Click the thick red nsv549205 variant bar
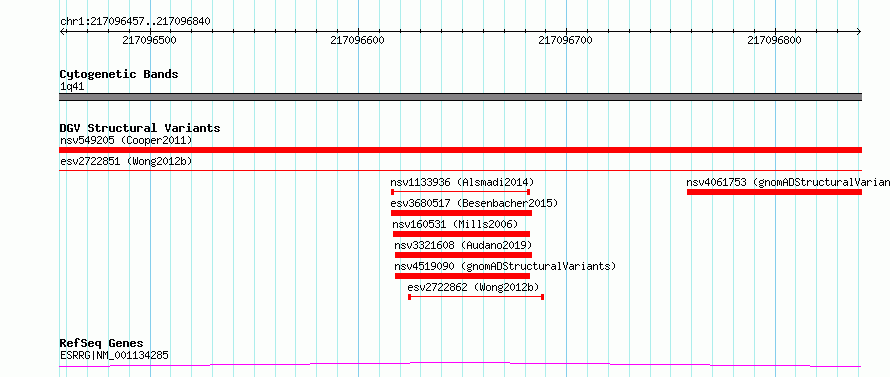The height and width of the screenshot is (377, 890). (460, 150)
